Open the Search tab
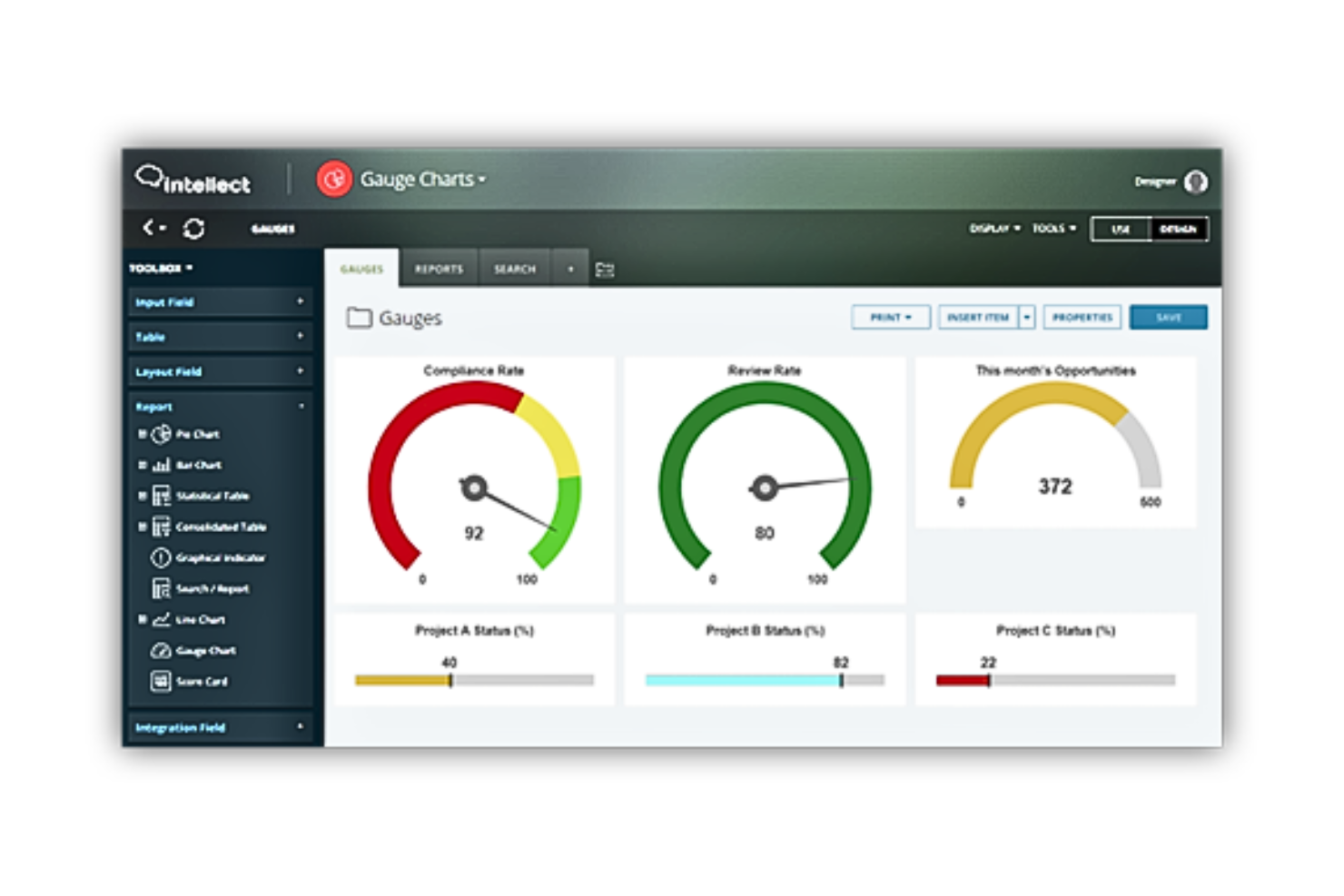 coord(514,268)
